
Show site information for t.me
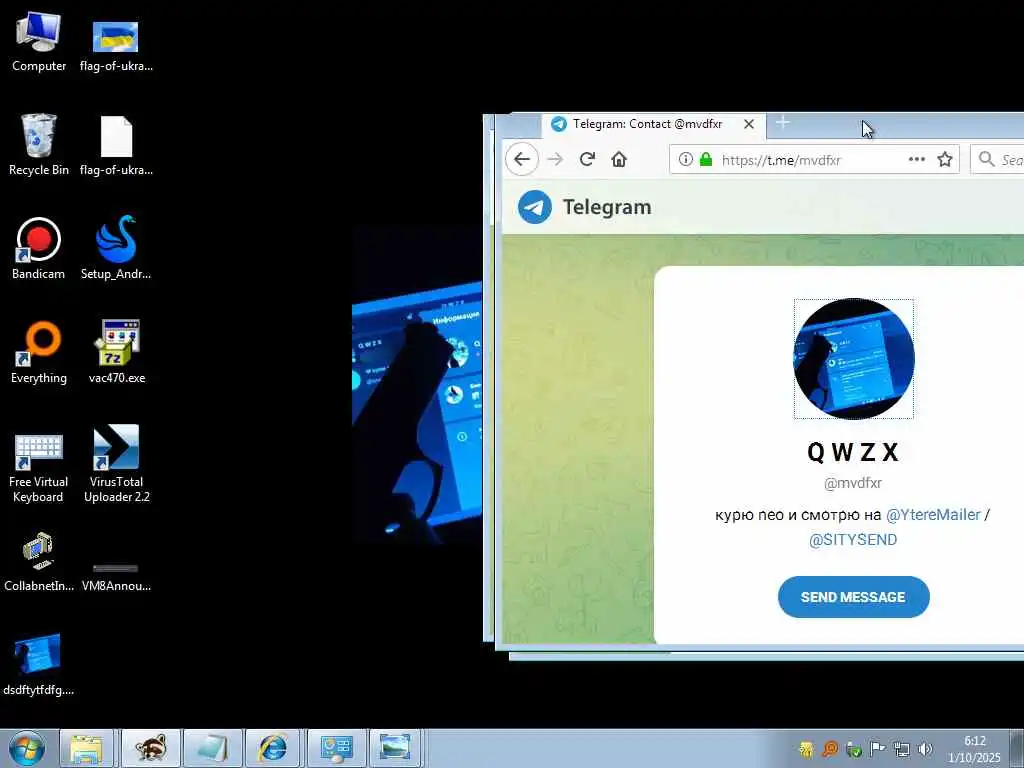pyautogui.click(x=685, y=159)
